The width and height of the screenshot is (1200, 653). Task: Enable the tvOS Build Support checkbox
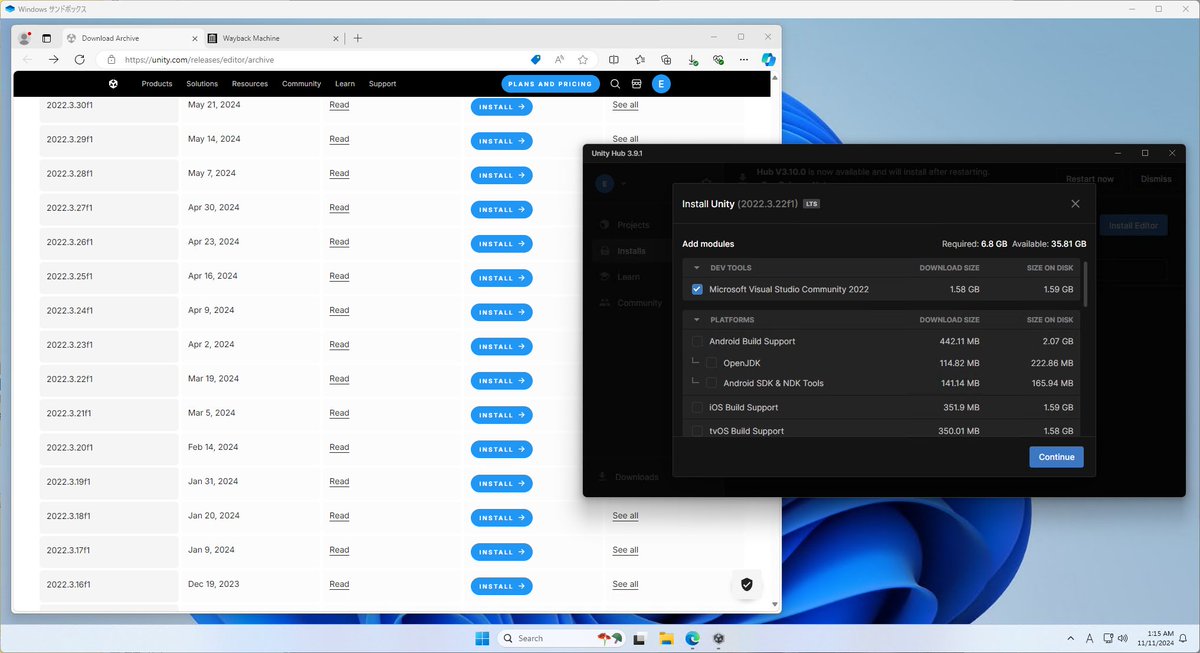(x=697, y=431)
